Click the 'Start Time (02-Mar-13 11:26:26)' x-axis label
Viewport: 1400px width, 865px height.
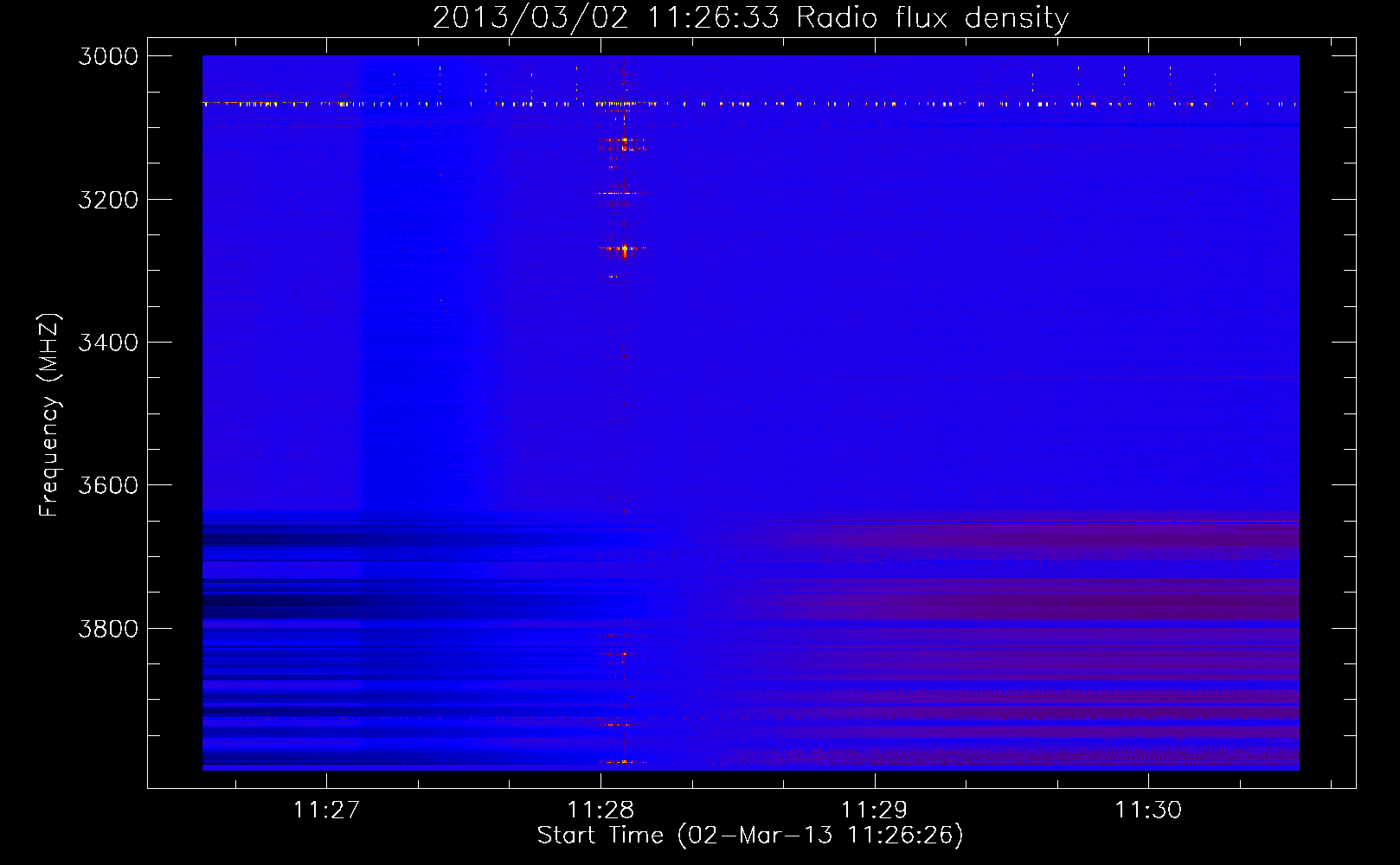pos(750,836)
